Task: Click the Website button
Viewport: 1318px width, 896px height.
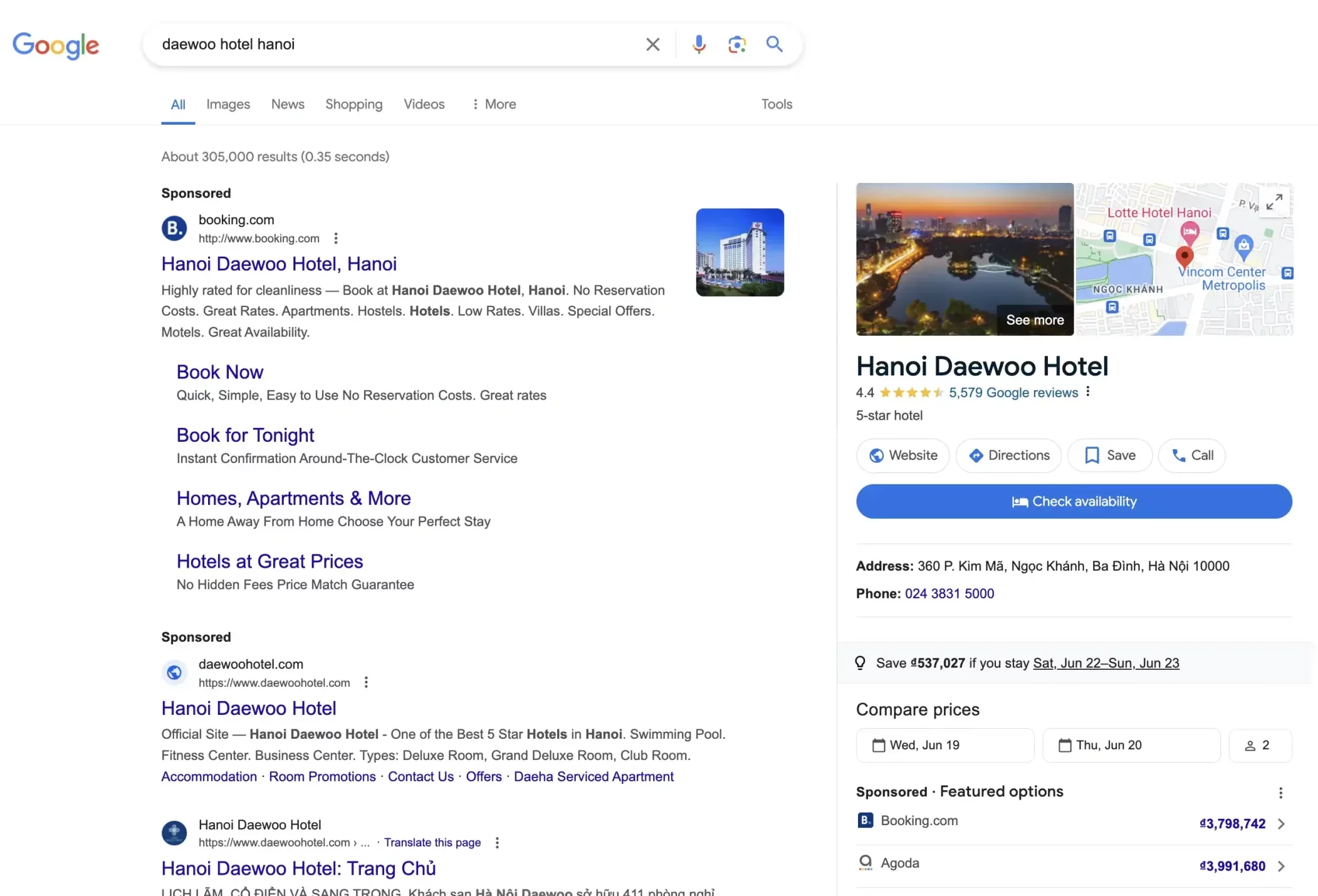Action: 902,456
